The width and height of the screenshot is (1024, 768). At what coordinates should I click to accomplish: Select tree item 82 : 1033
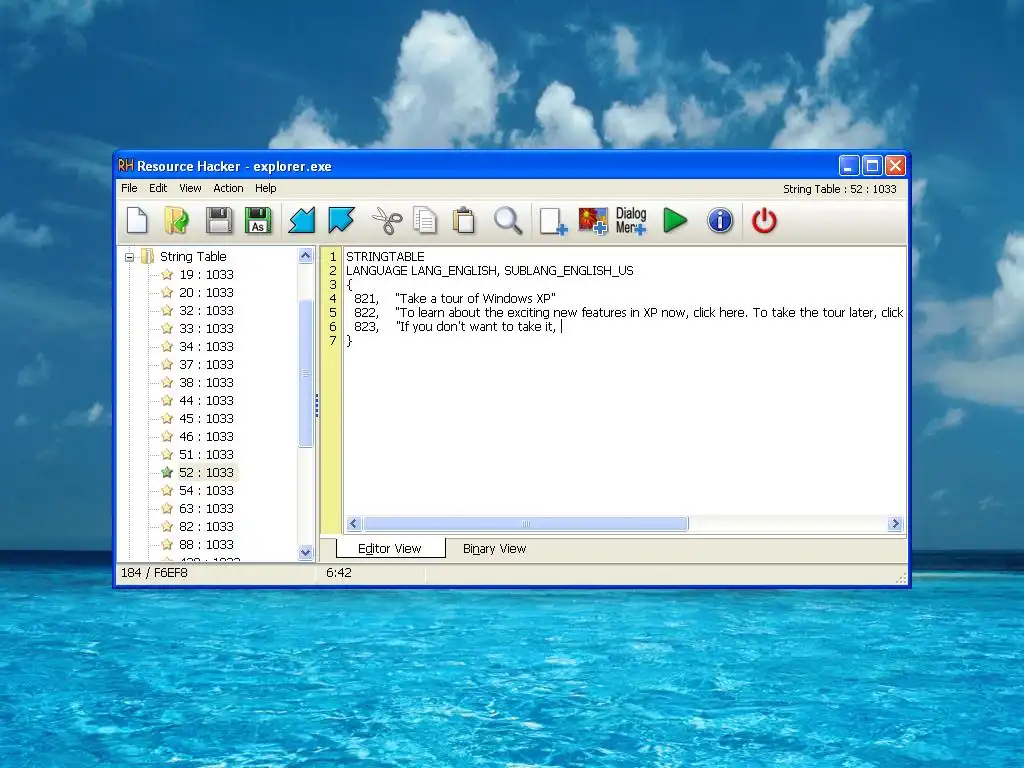pyautogui.click(x=206, y=526)
